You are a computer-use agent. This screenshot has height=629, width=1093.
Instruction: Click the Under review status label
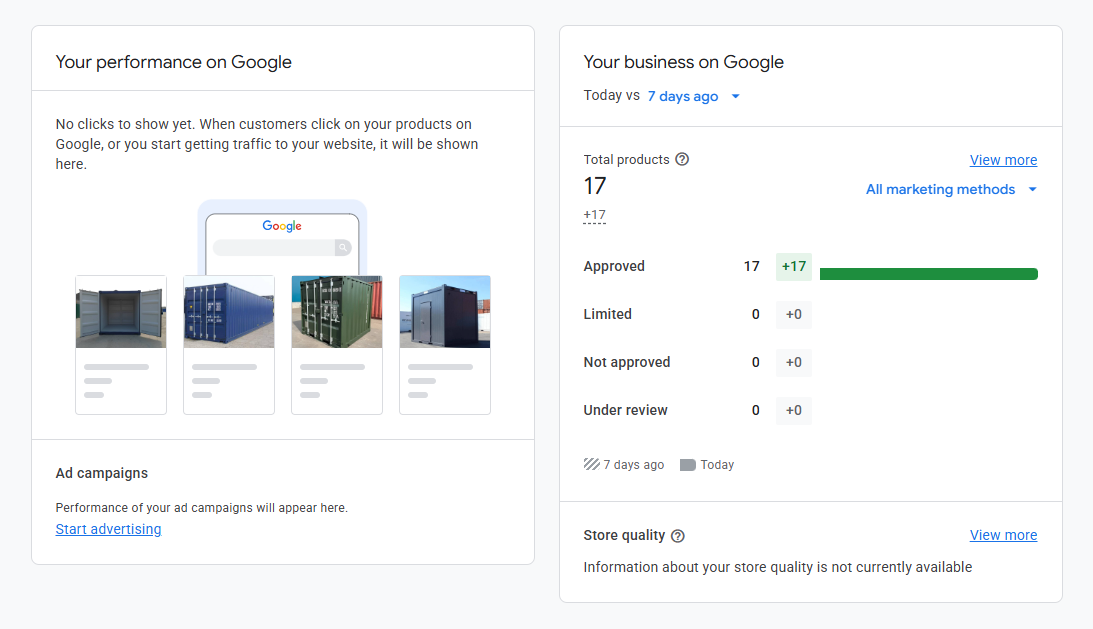[625, 411]
